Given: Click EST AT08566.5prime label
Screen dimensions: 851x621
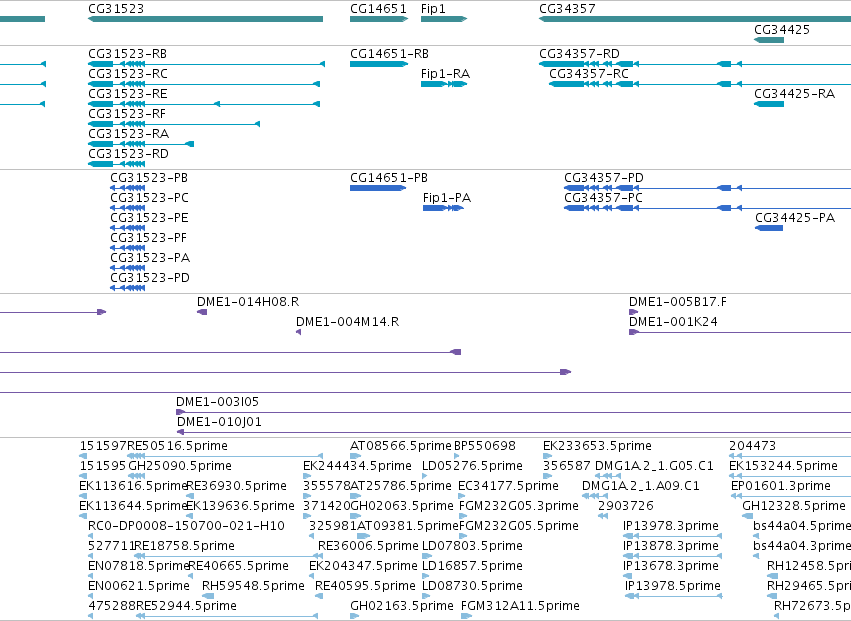Looking at the screenshot, I should [x=401, y=446].
